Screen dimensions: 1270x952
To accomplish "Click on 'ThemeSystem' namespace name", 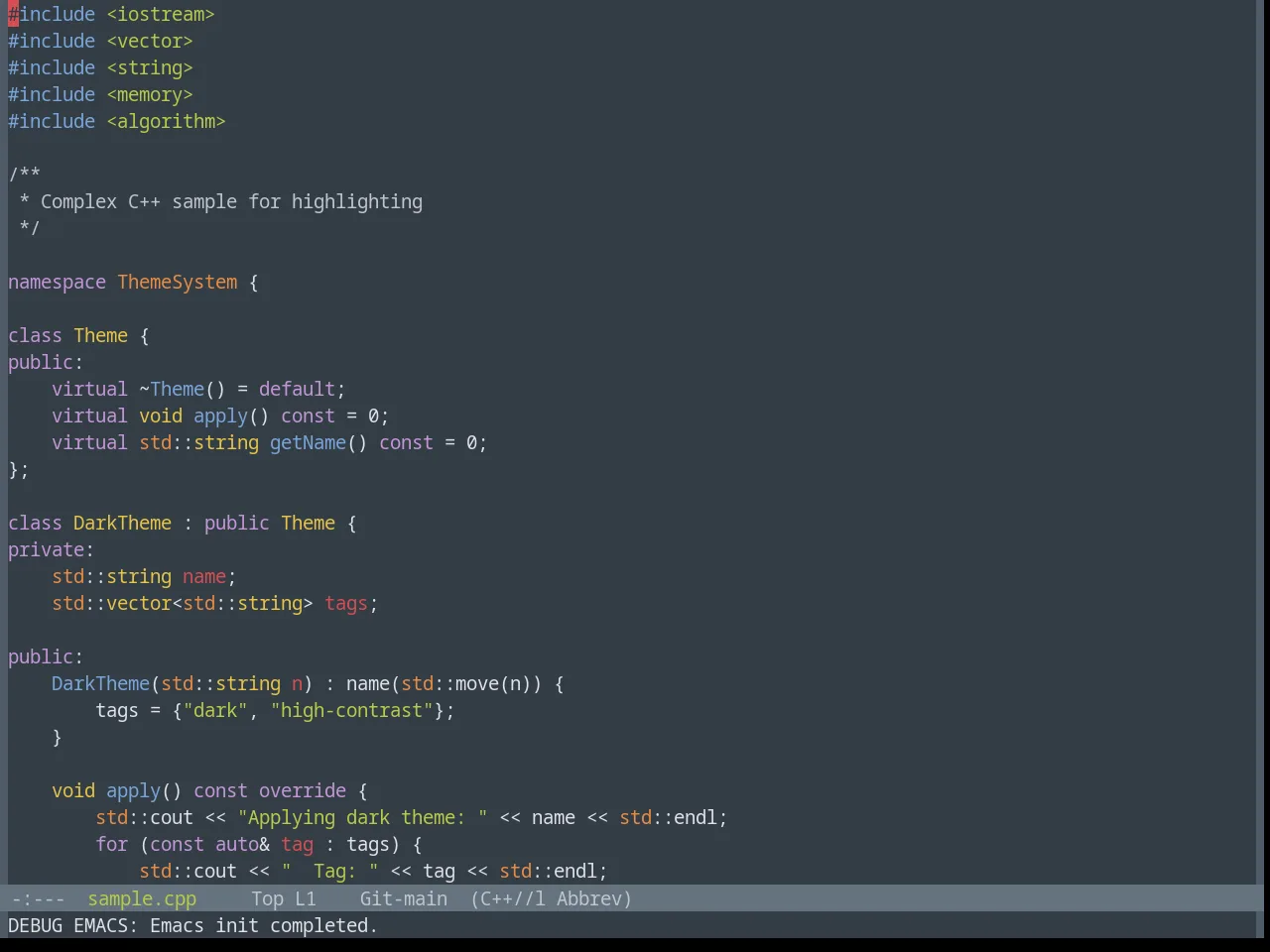I will point(178,282).
